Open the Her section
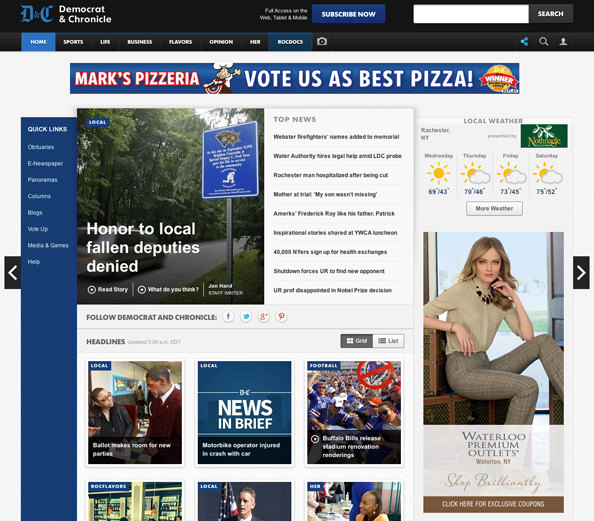 [255, 42]
